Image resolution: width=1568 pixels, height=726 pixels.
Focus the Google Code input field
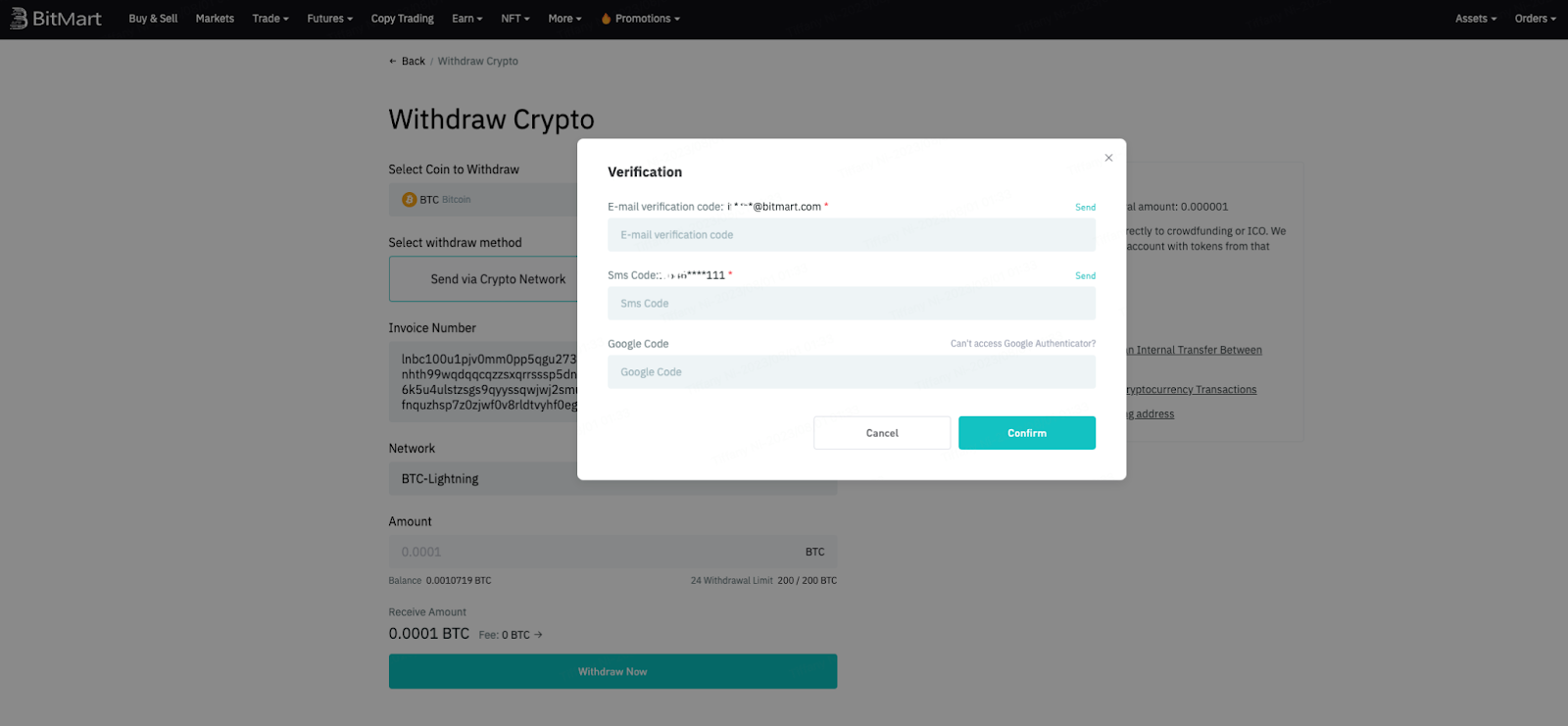(x=852, y=372)
